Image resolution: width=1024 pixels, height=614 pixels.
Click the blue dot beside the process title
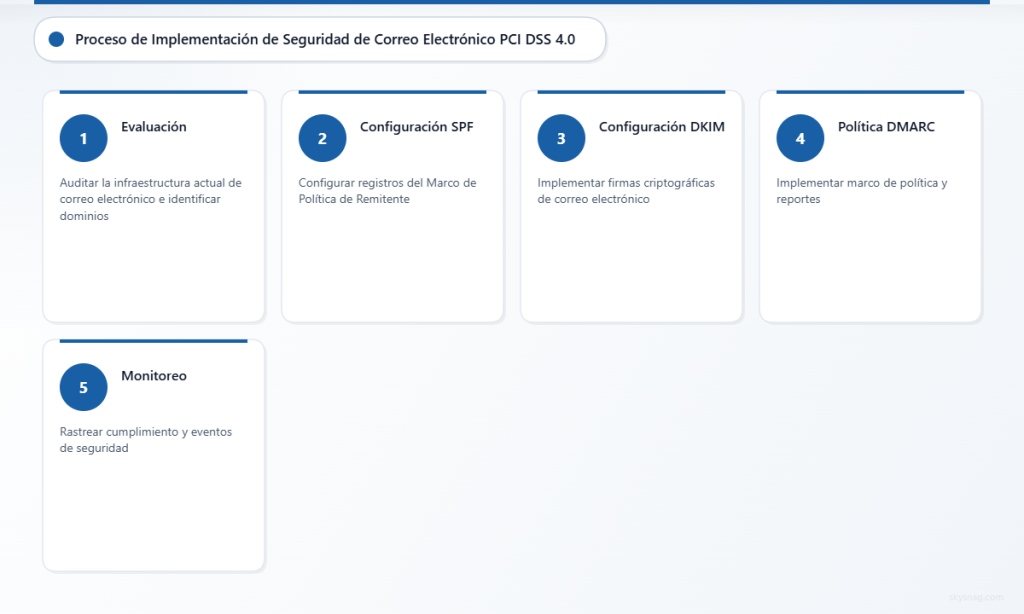tap(57, 39)
